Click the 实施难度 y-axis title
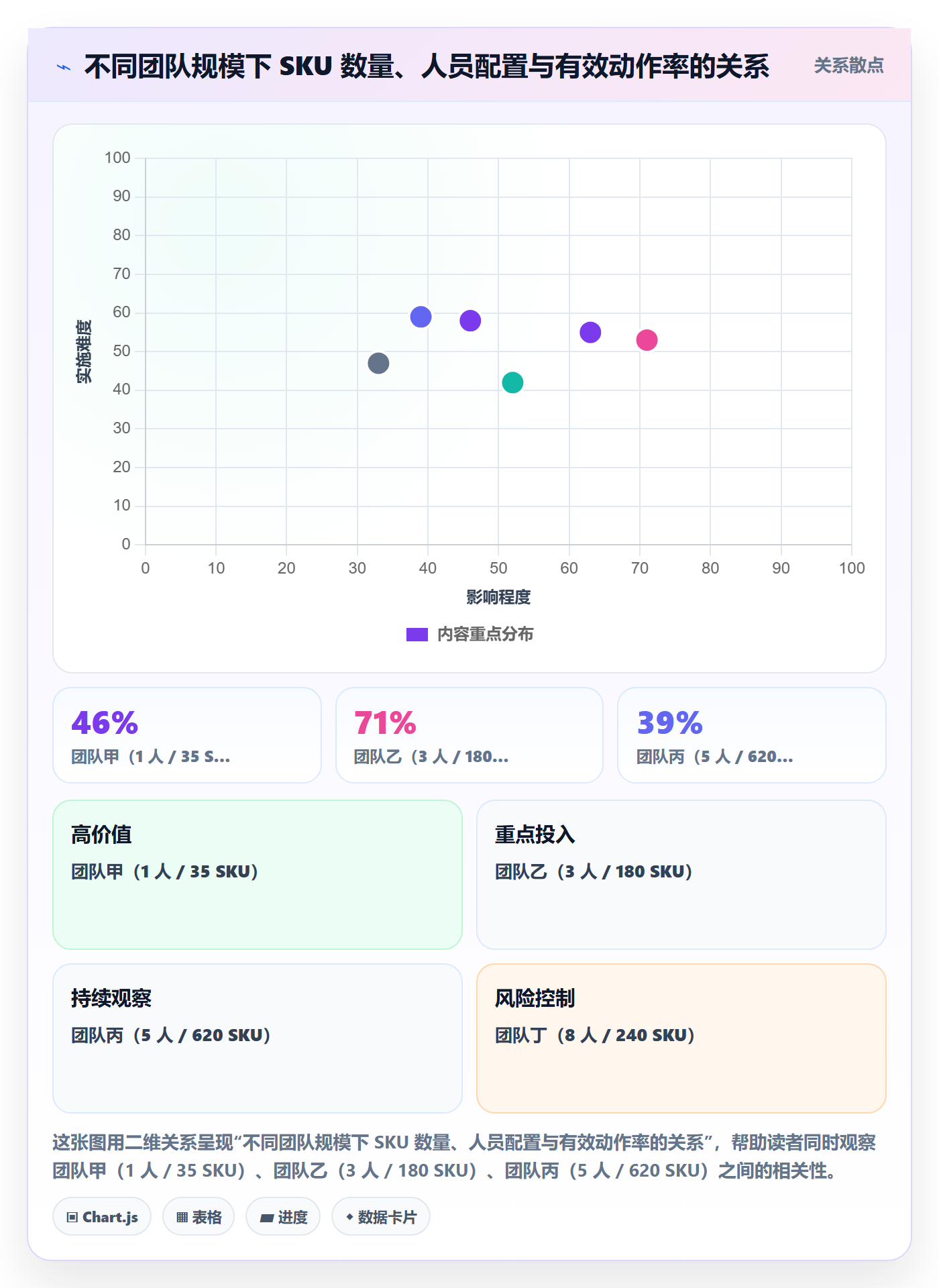The width and height of the screenshot is (939, 1288). point(84,352)
